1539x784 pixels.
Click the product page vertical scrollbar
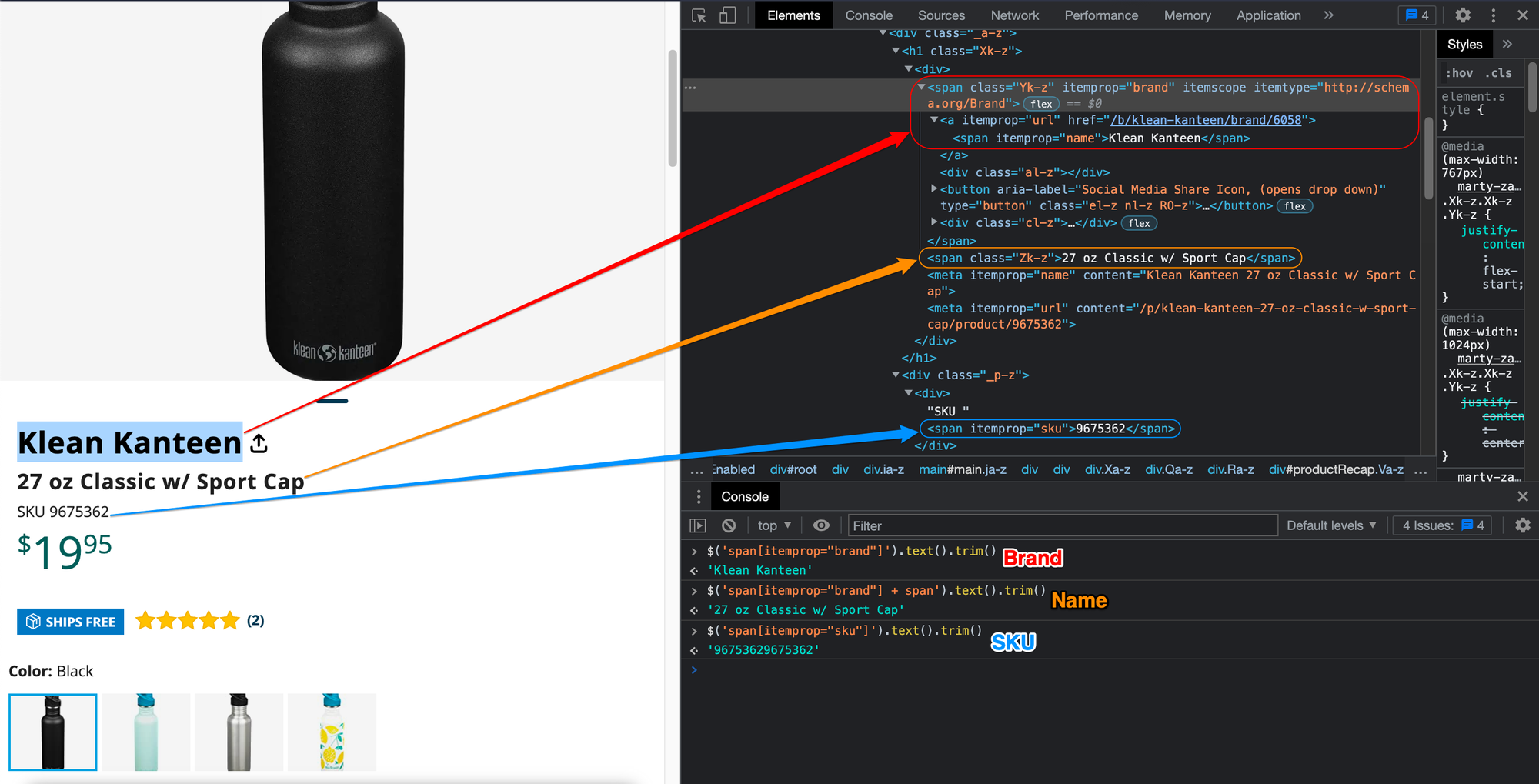(x=673, y=108)
